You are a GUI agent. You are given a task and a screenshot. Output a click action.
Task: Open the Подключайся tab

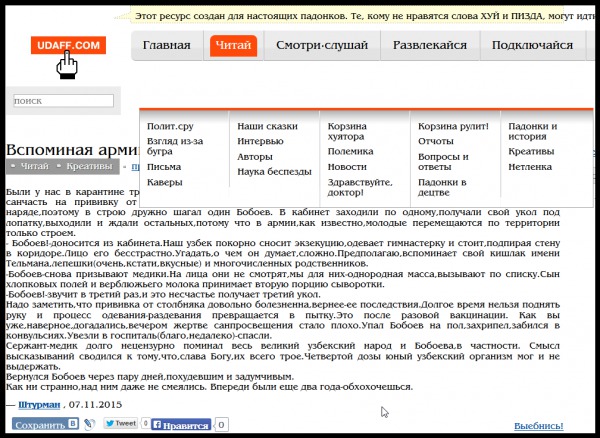(x=532, y=45)
